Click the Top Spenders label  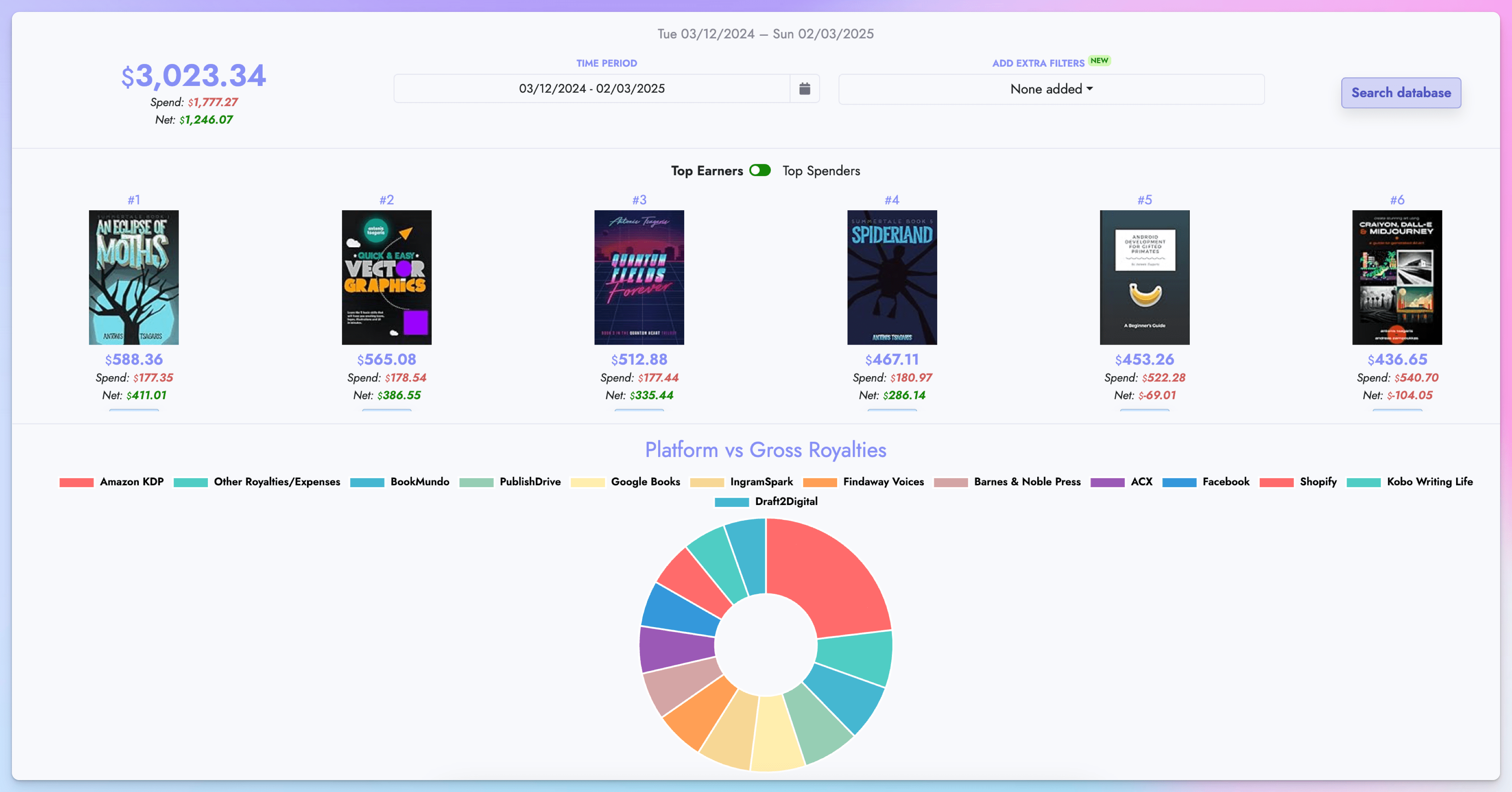tap(821, 170)
